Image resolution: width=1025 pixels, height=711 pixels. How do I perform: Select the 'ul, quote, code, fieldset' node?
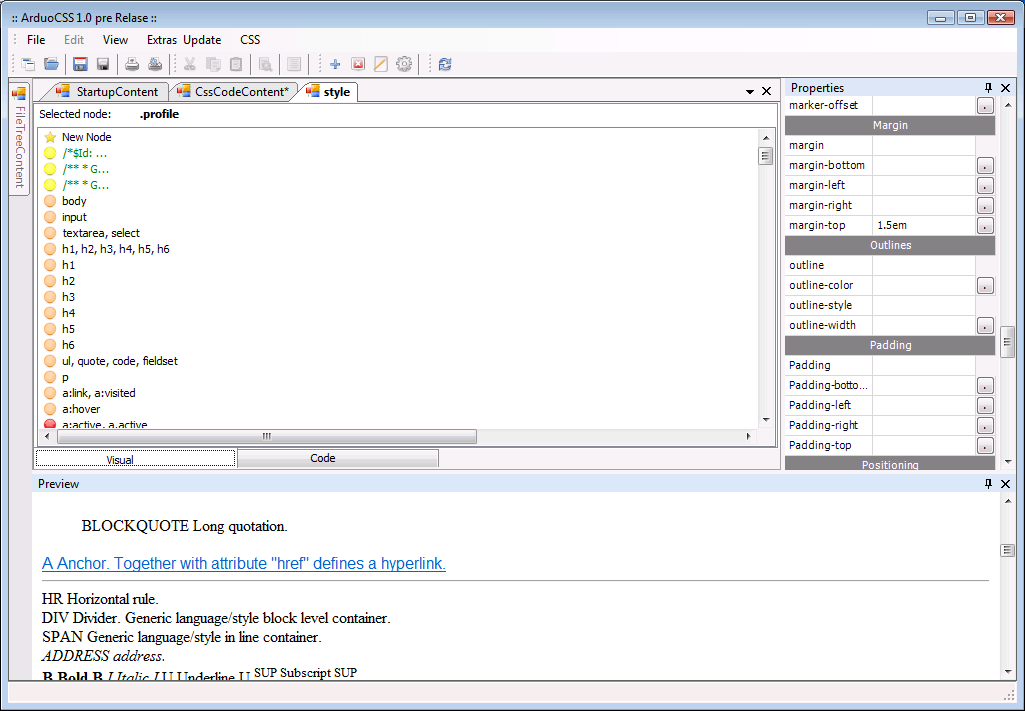(119, 361)
